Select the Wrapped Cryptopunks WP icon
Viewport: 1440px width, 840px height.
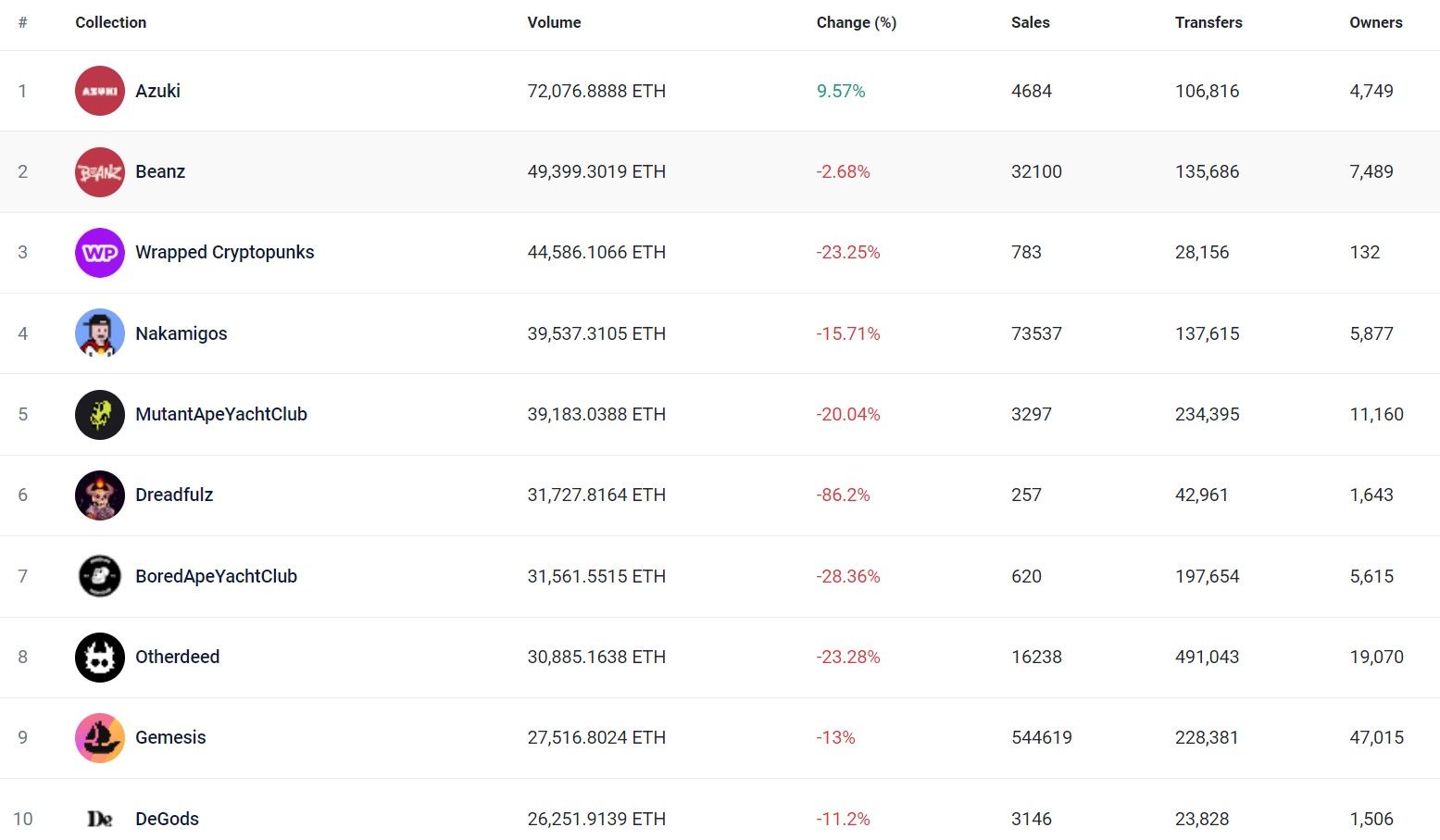point(99,252)
